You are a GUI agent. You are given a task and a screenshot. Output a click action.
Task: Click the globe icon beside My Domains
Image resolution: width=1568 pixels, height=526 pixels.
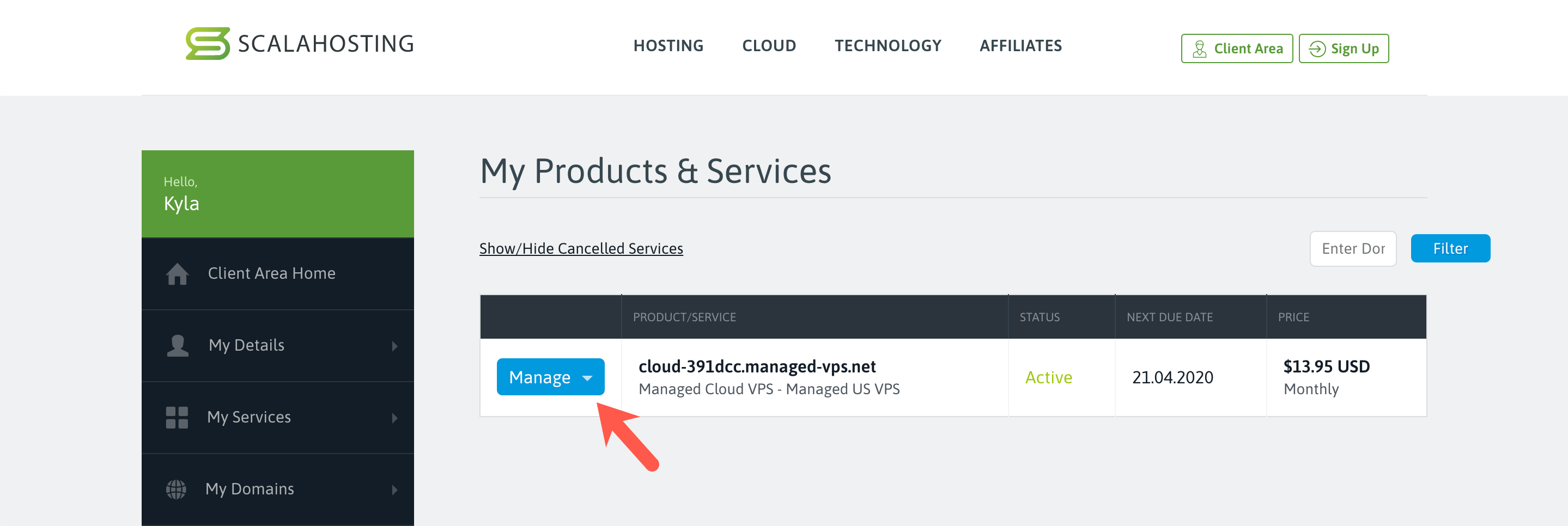177,489
